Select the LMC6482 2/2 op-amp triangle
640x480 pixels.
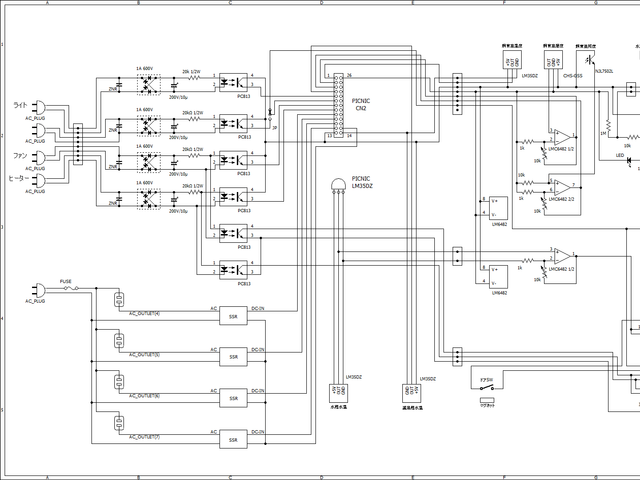tap(562, 186)
